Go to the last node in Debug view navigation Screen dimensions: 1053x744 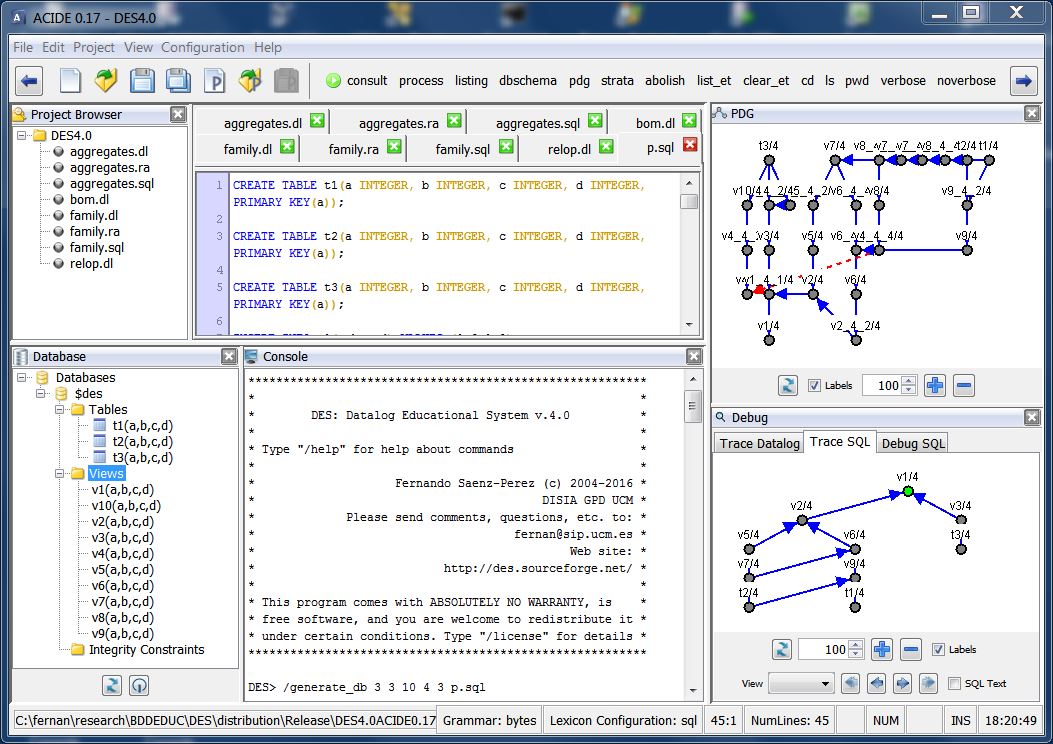929,684
